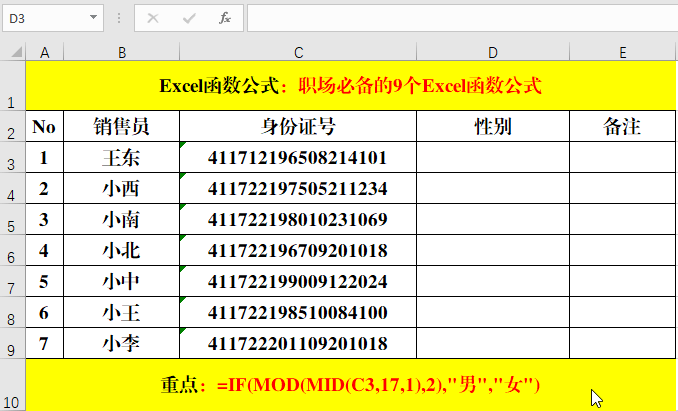Viewport: 678px width, 411px height.
Task: Select row 10 header
Action: (x=13, y=385)
